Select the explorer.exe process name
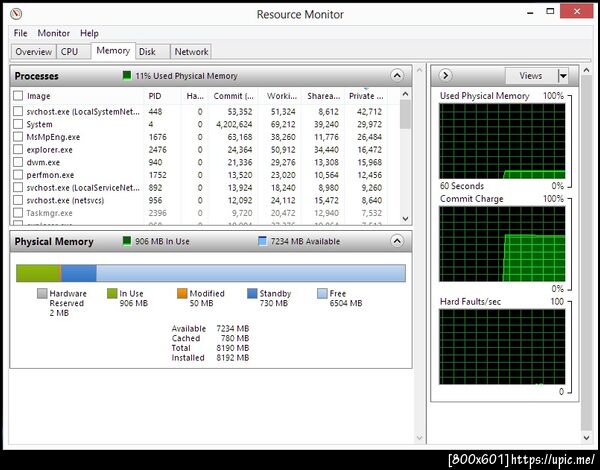Screen dimensions: 600x470 [49, 150]
